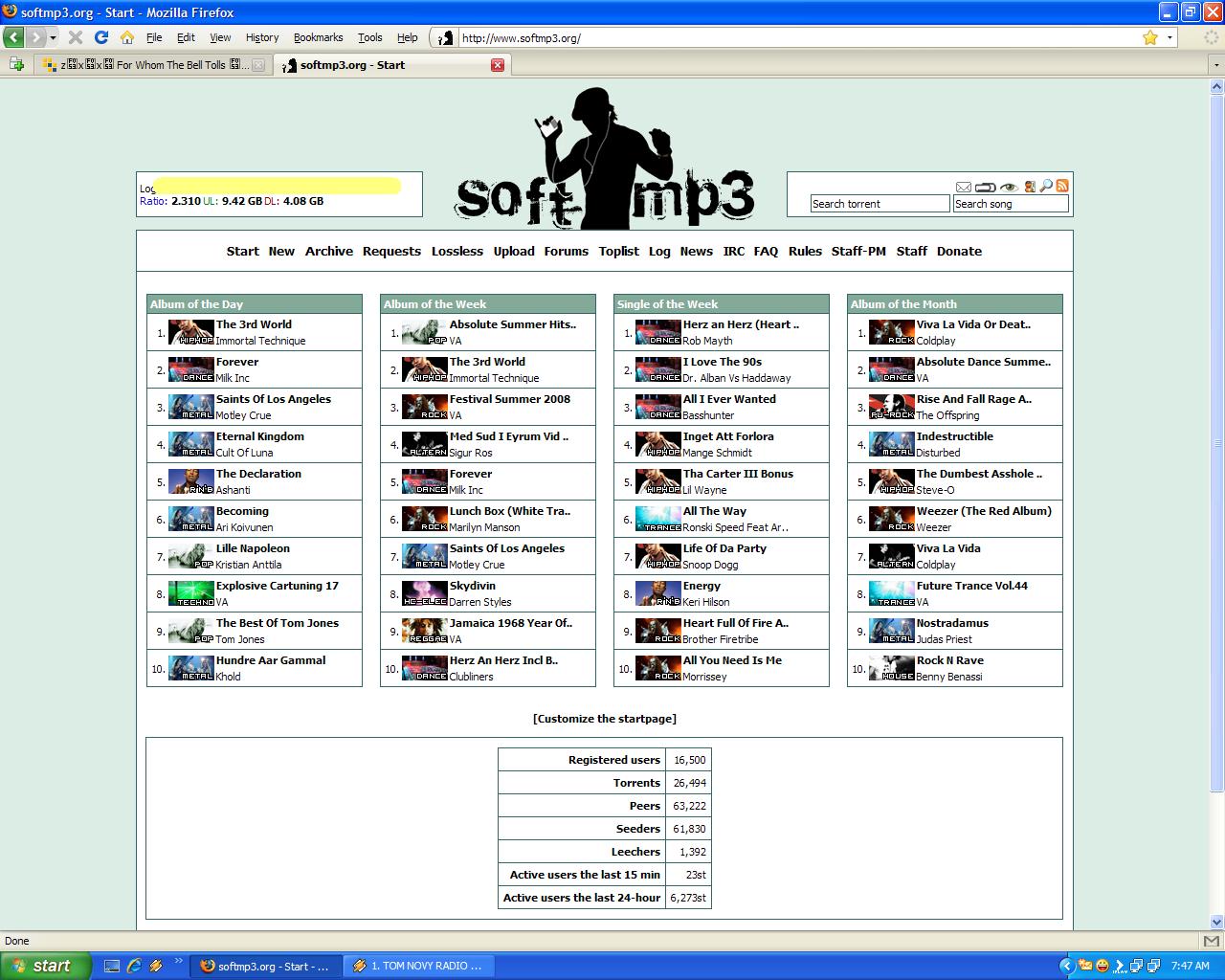The height and width of the screenshot is (980, 1225).
Task: Click the Search torrent field
Action: tap(880, 204)
